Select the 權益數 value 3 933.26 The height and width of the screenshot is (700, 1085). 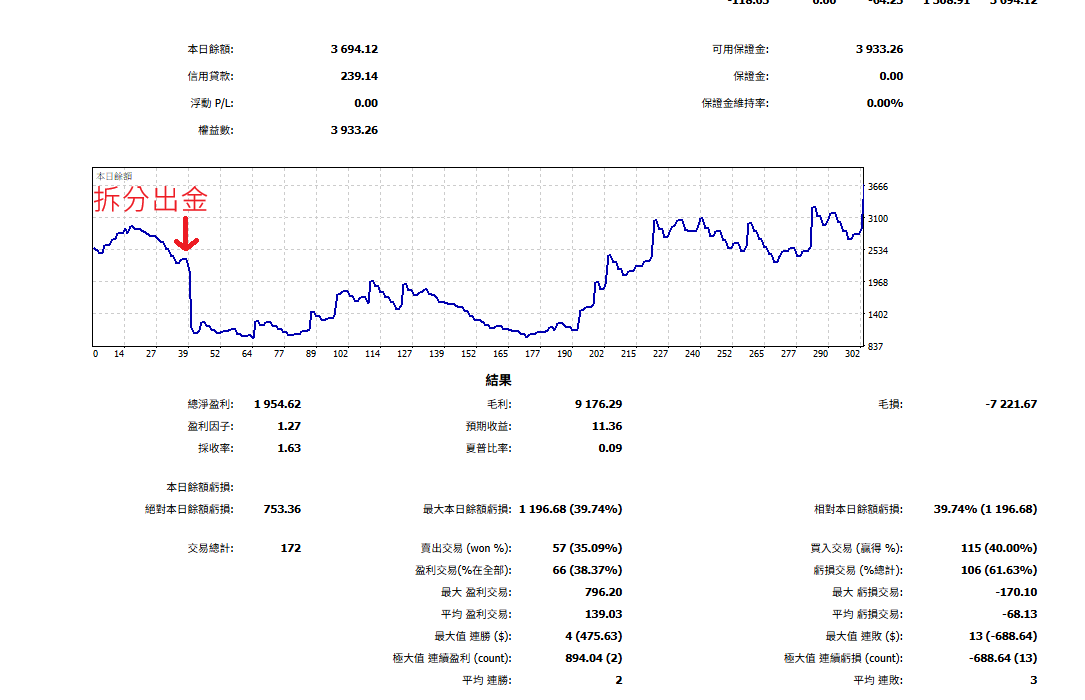coord(354,130)
